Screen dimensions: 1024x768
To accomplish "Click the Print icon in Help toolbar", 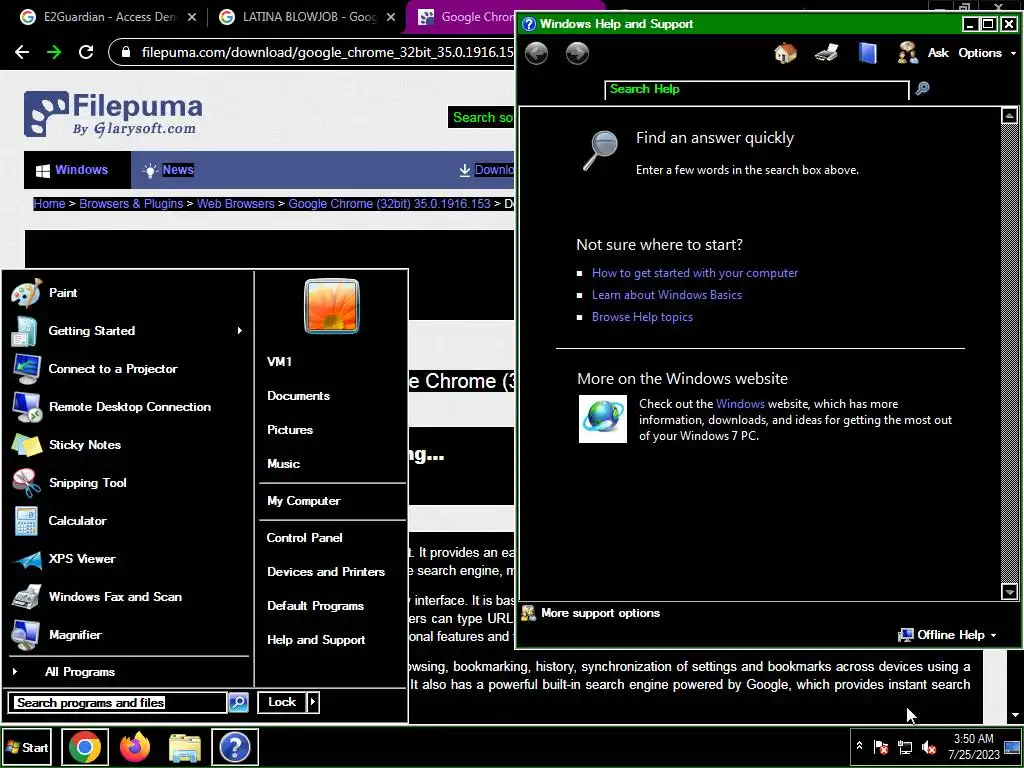I will click(x=826, y=53).
